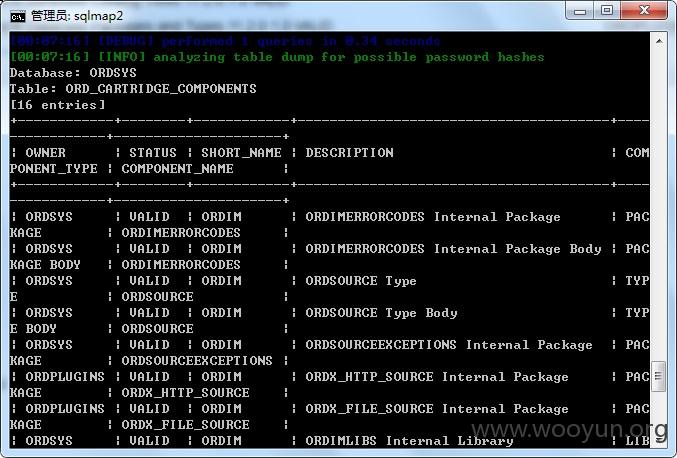Viewport: 677px width, 458px height.
Task: Click the INFO analyzing table dump line
Action: (x=277, y=57)
